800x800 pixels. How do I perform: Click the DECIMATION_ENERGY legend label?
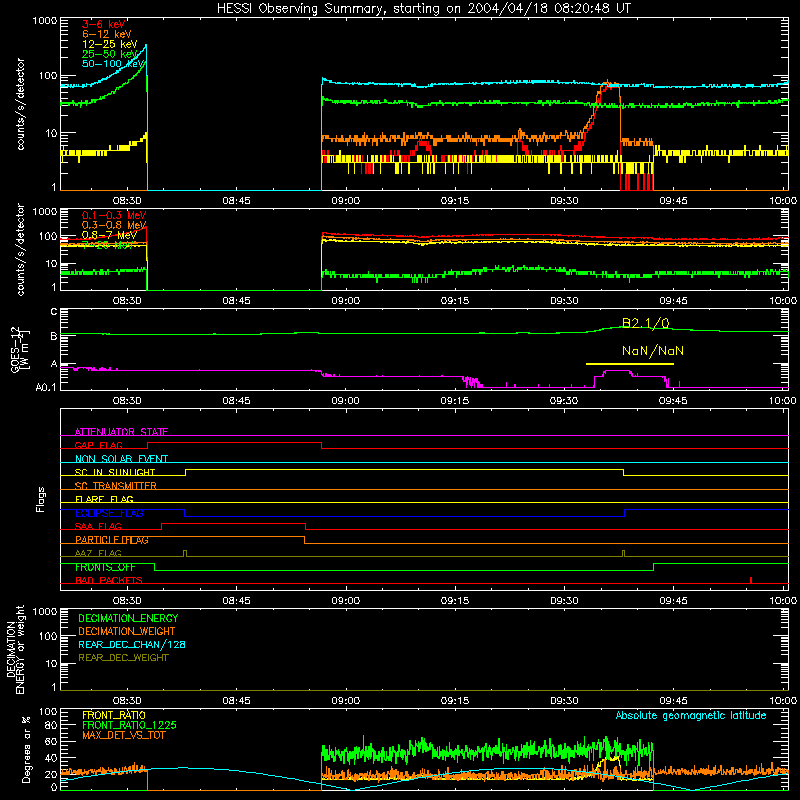(128, 618)
